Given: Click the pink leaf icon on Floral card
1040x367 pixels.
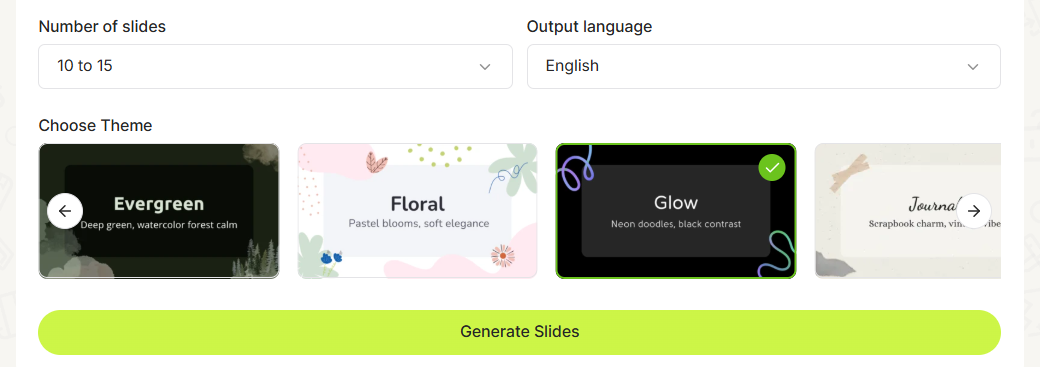Looking at the screenshot, I should pyautogui.click(x=377, y=163).
